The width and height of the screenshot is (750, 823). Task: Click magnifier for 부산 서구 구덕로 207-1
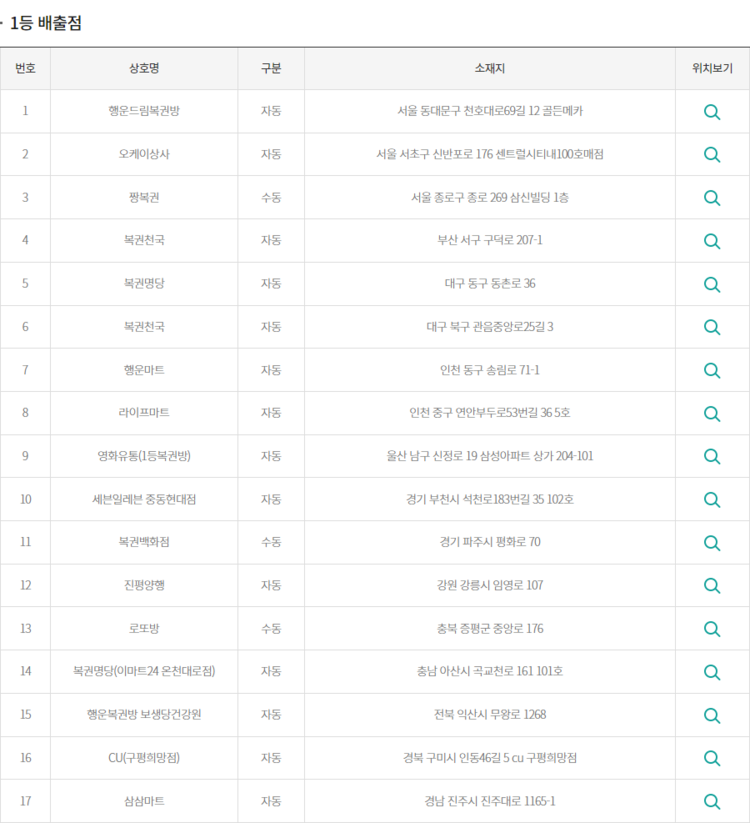pyautogui.click(x=712, y=241)
